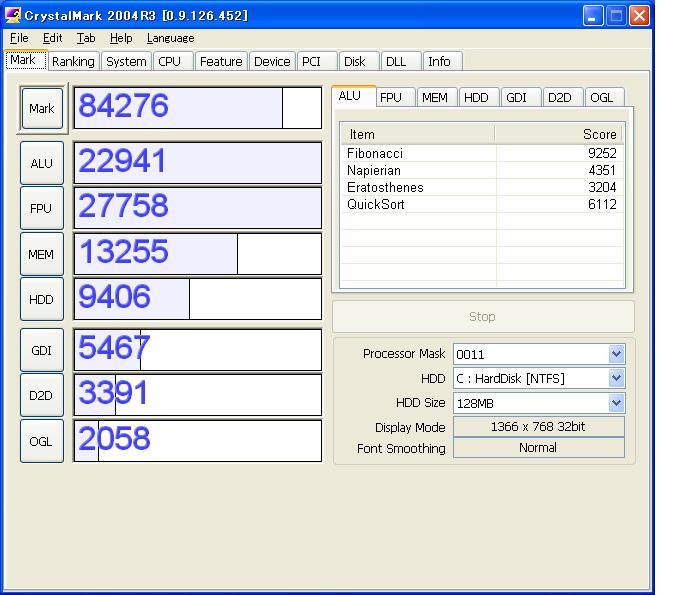Click the ALU score bar 22941

[198, 163]
